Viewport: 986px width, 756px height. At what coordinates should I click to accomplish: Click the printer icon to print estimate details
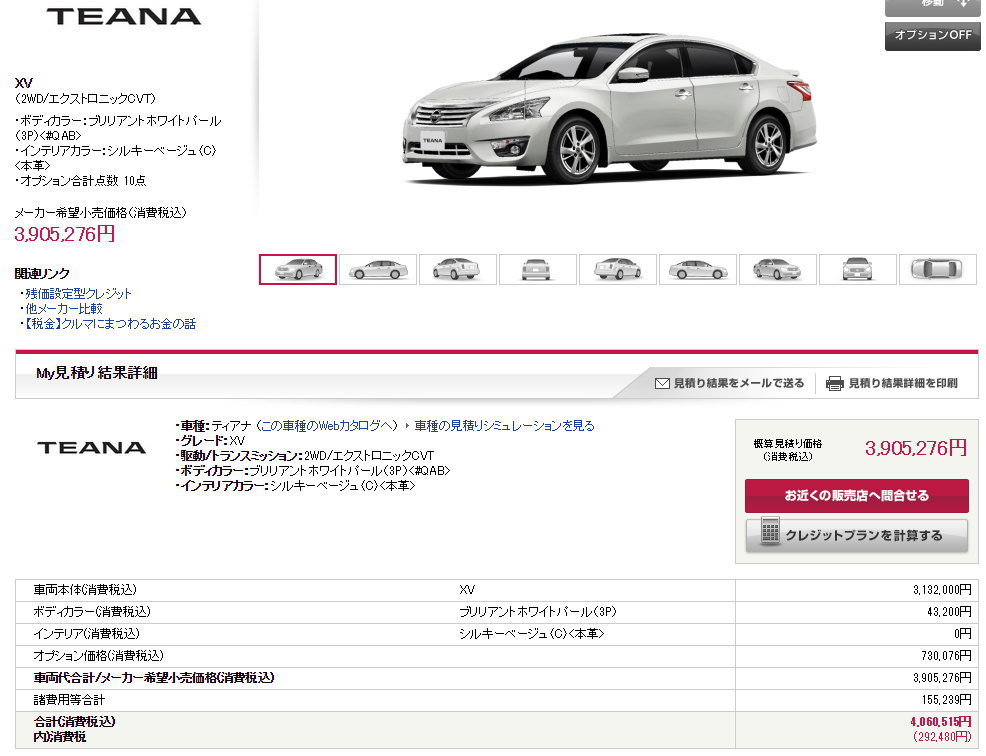(x=834, y=383)
